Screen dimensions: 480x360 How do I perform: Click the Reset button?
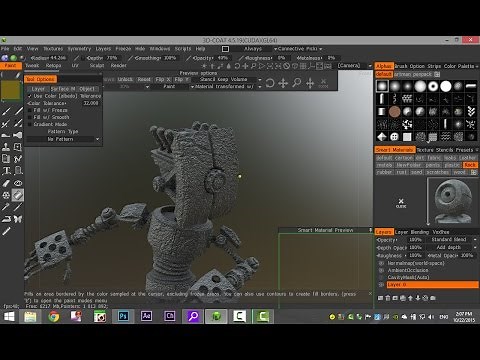(144, 79)
